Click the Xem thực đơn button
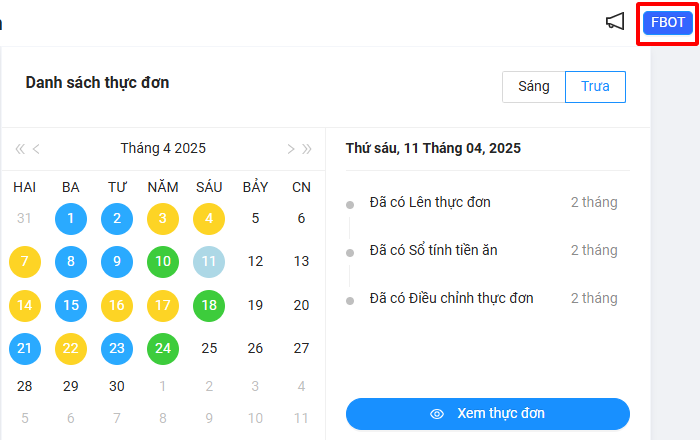Viewport: 700px width, 440px height. [488, 413]
